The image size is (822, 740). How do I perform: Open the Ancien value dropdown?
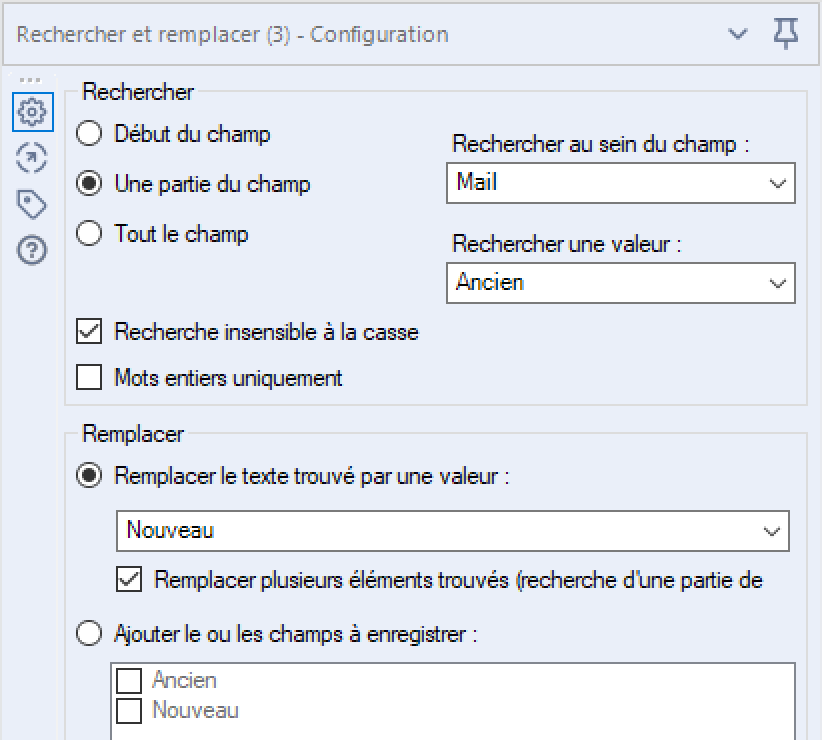click(x=621, y=283)
